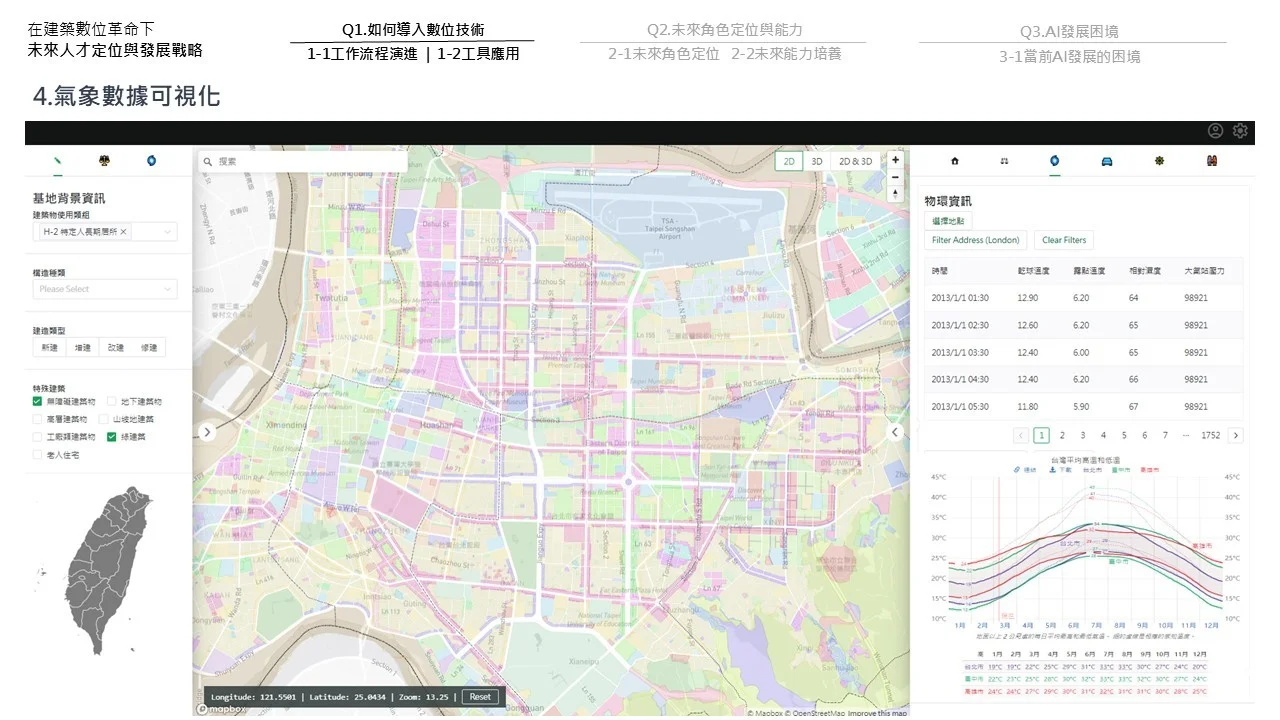Switch map view to 3D mode
The height and width of the screenshot is (720, 1280).
point(815,161)
